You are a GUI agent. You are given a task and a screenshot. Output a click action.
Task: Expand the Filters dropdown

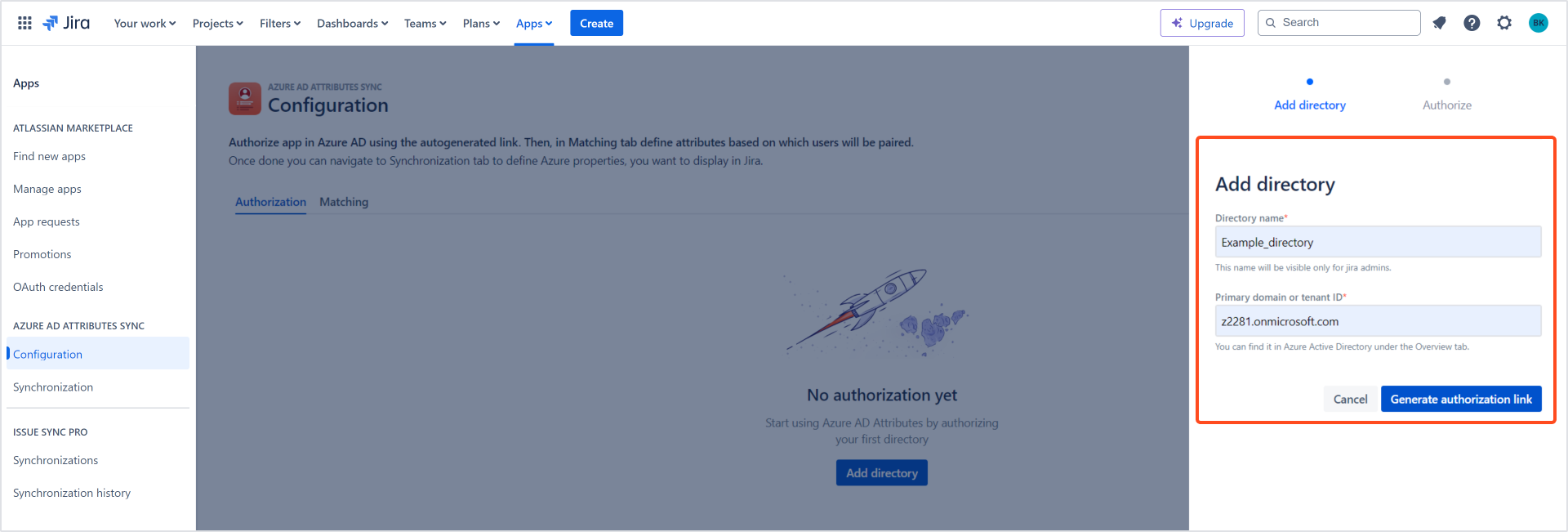click(x=280, y=23)
